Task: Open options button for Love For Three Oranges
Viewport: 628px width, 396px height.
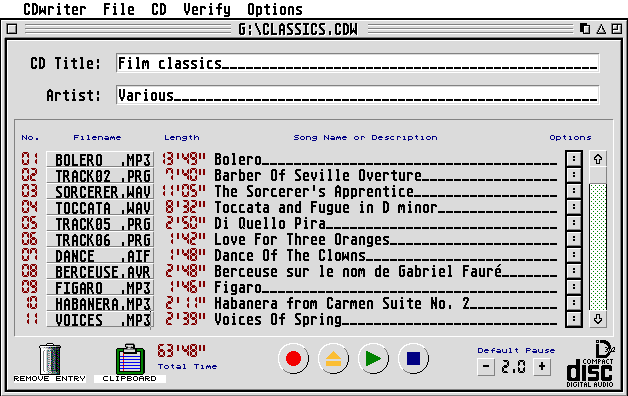Action: (574, 239)
